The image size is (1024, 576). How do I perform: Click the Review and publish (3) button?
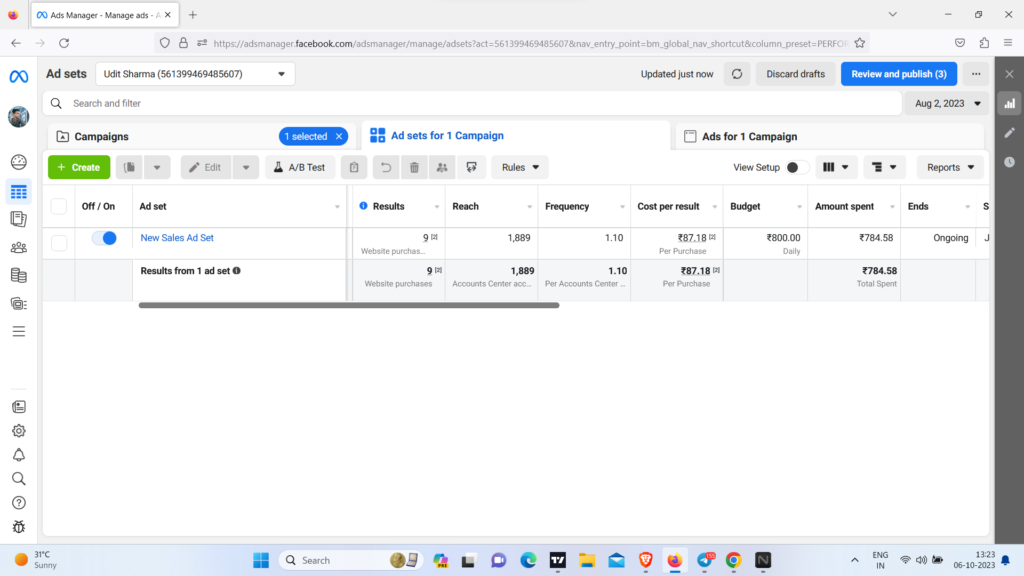(x=898, y=74)
